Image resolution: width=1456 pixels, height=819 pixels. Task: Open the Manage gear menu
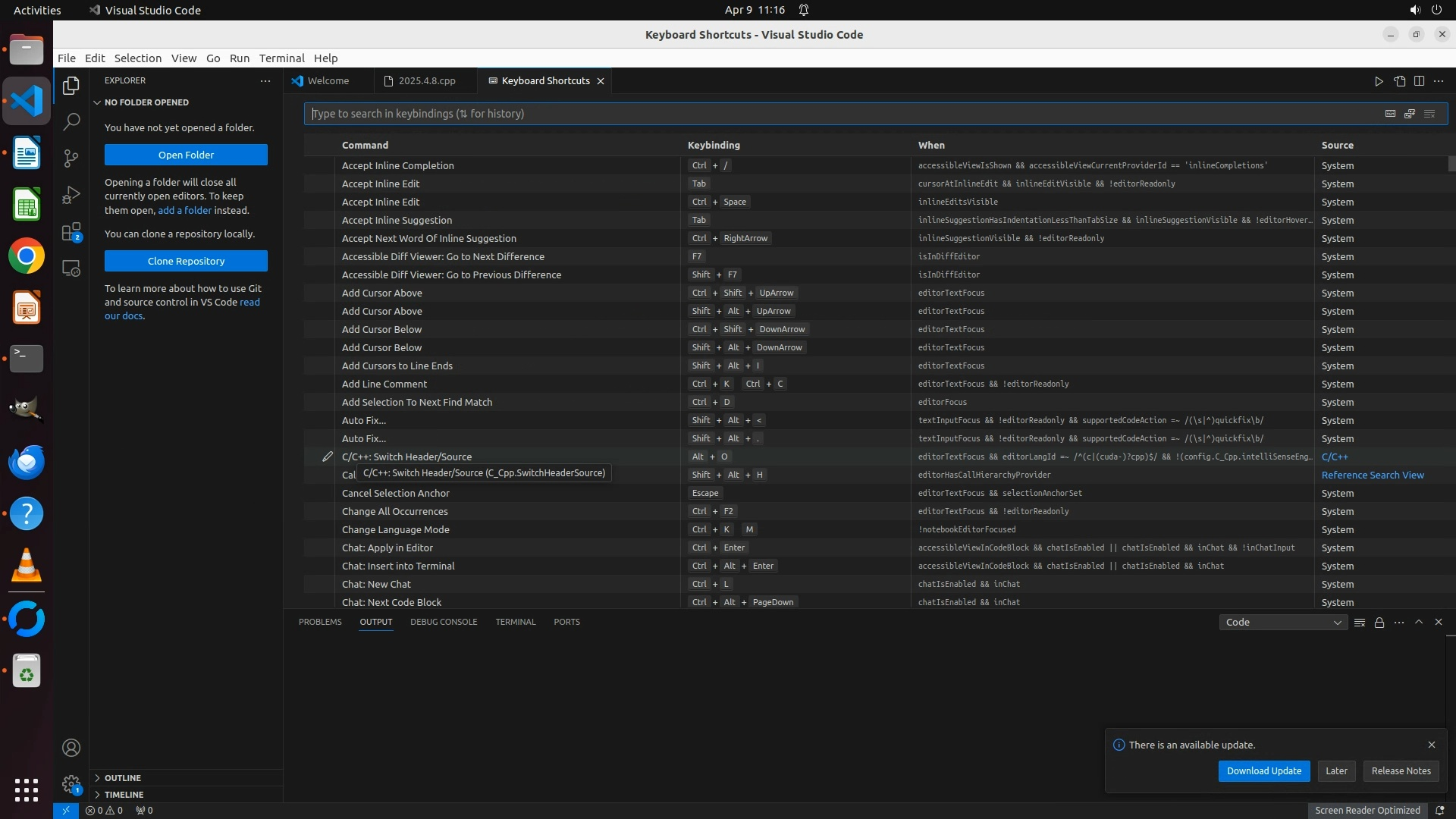71,784
